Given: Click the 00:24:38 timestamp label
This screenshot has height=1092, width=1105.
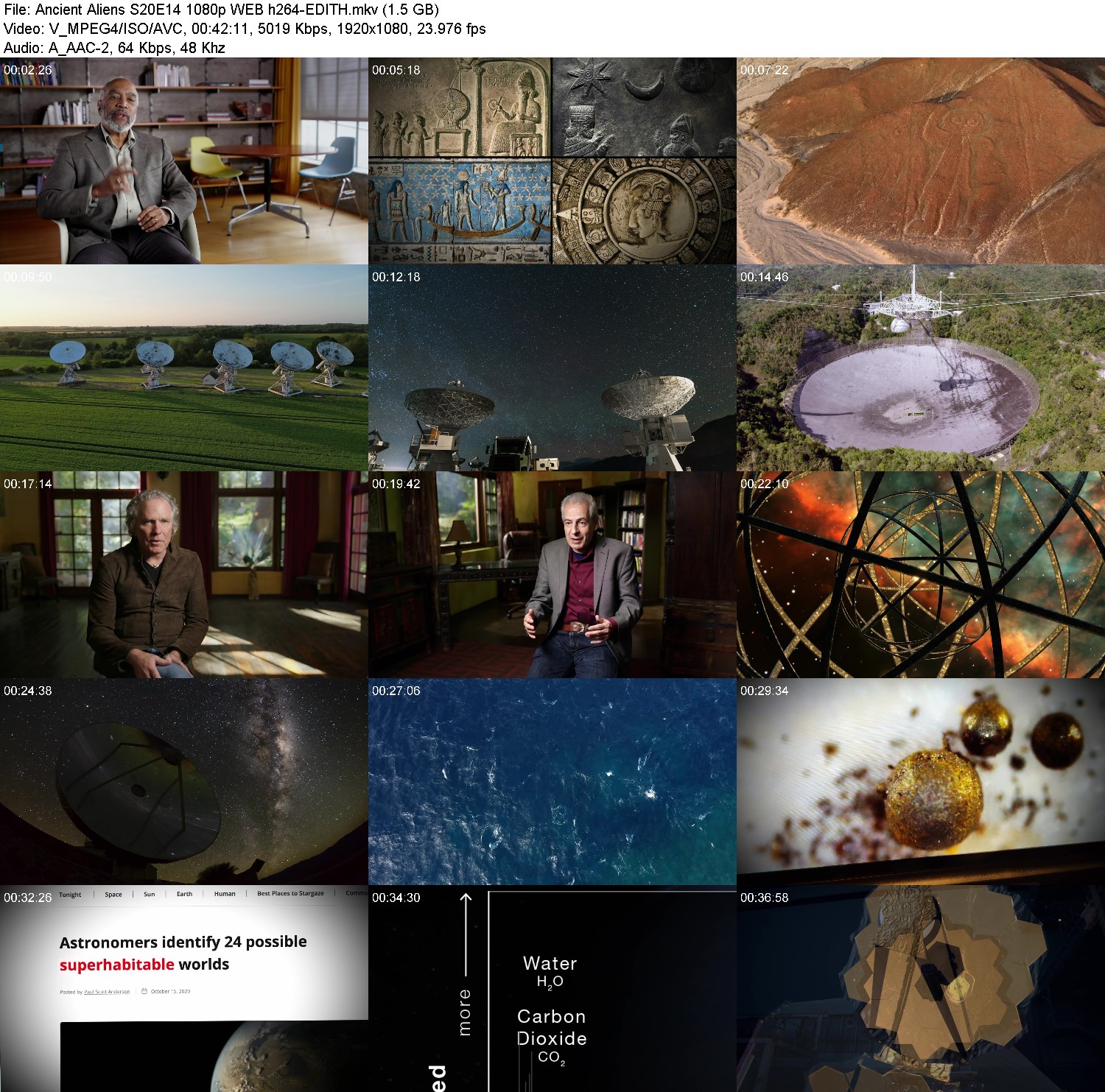Looking at the screenshot, I should point(28,691).
